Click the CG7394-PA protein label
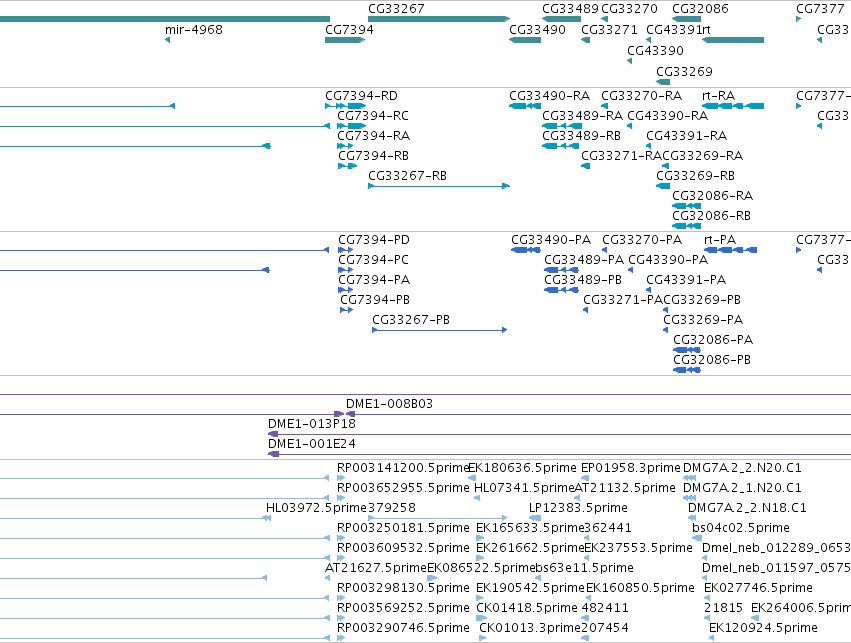This screenshot has width=851, height=643. [374, 280]
